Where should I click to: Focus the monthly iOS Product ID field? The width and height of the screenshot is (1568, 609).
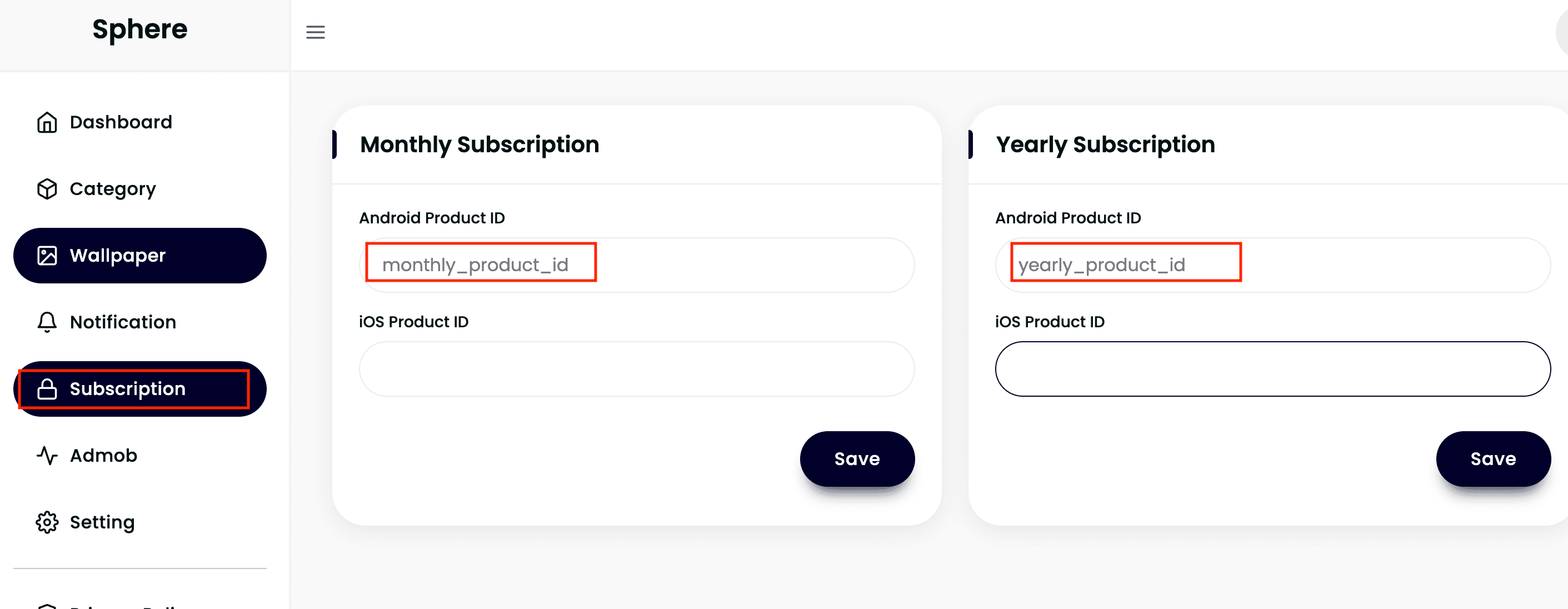click(636, 369)
